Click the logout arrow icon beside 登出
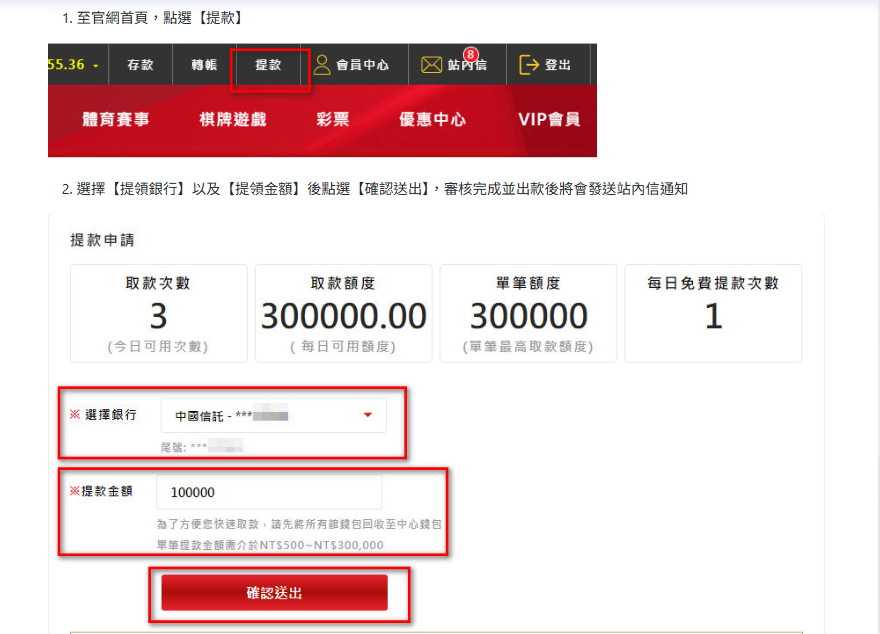Screen dimensions: 880x634 [529, 65]
